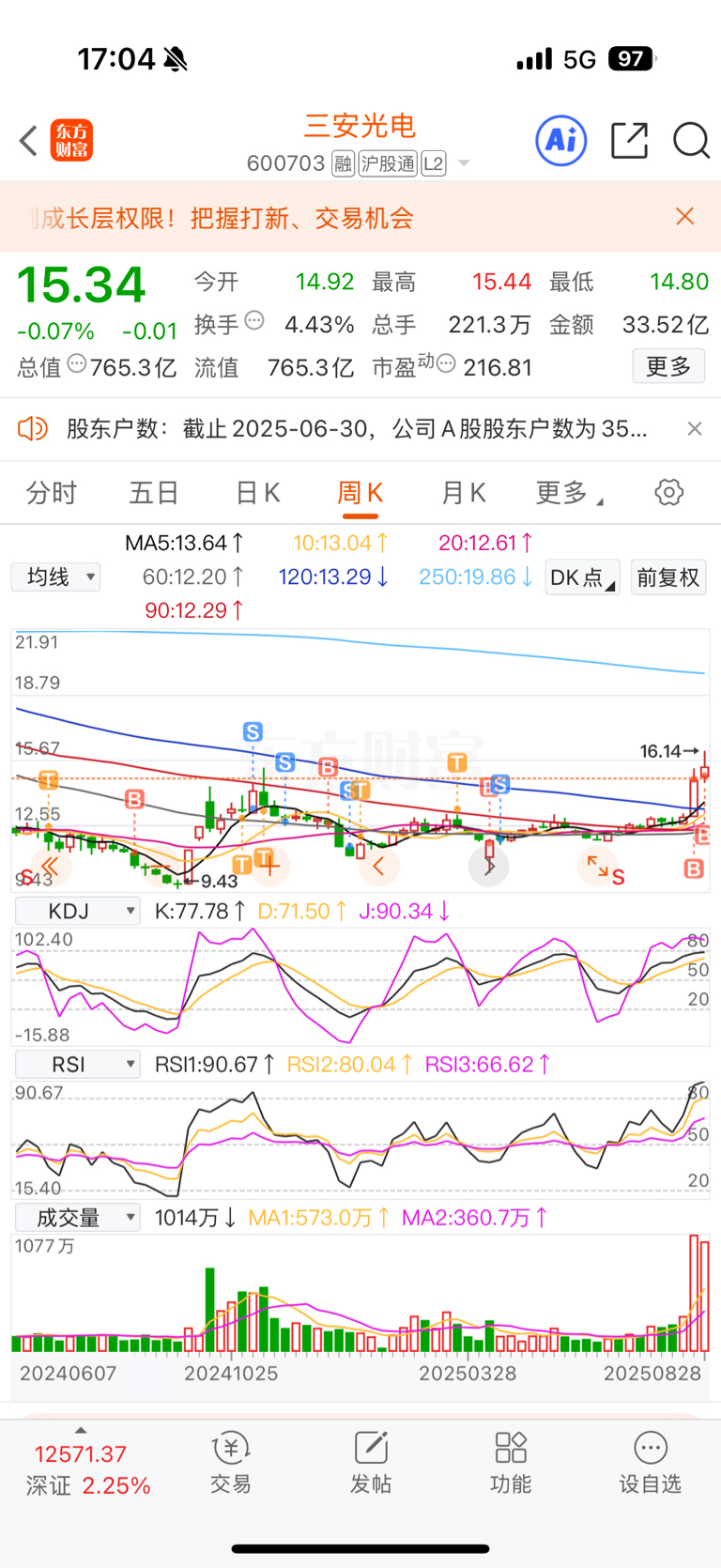721x1568 pixels.
Task: Tap the info icon beside 总值
Action: pos(77,363)
